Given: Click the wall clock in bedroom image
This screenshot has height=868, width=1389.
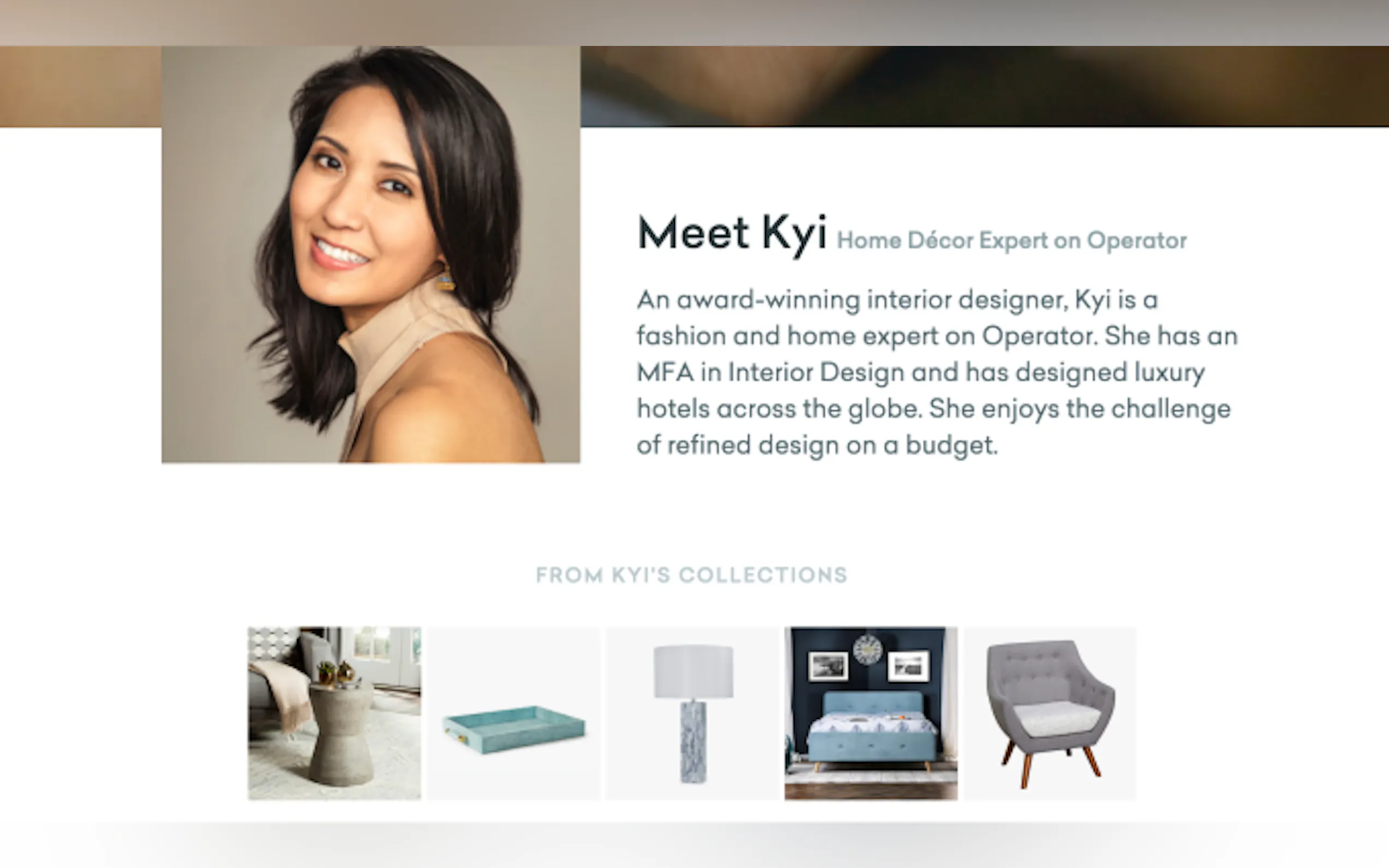Looking at the screenshot, I should 867,649.
